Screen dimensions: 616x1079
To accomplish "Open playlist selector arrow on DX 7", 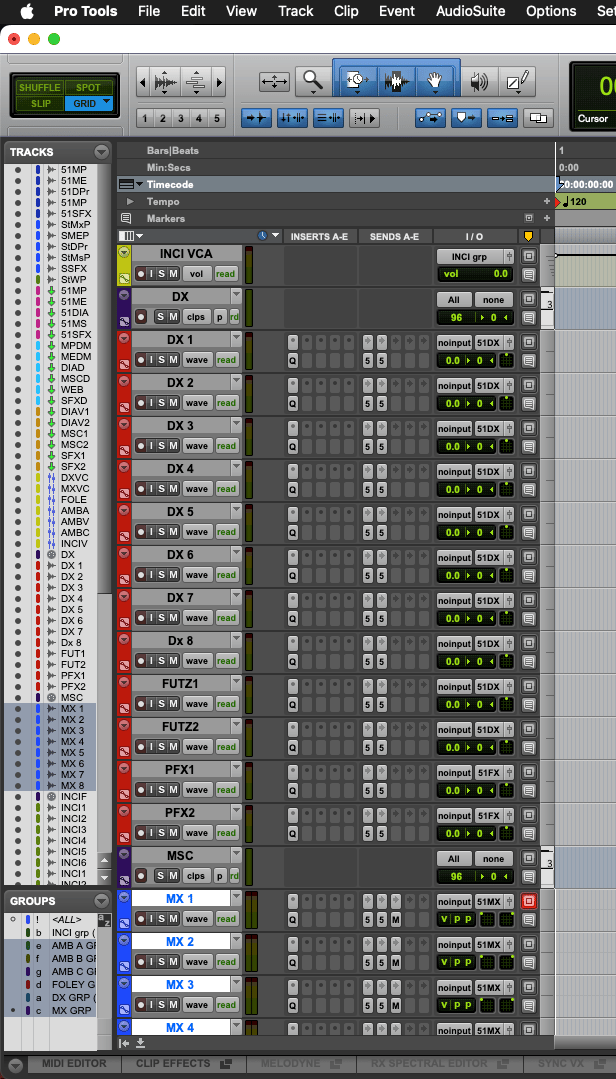I will (237, 597).
